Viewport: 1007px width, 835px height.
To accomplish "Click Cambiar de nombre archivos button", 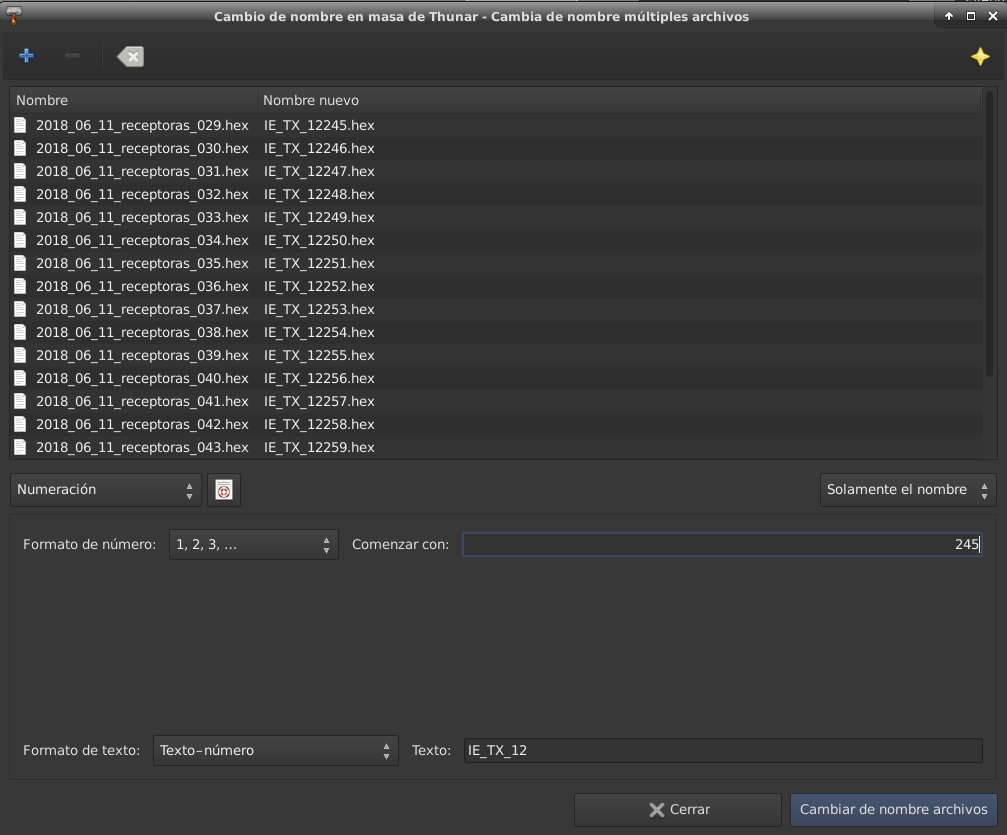I will (893, 809).
